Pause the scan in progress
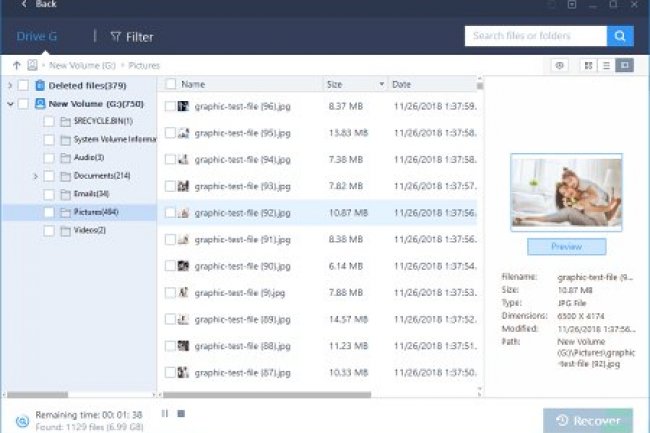This screenshot has width=650, height=433. pyautogui.click(x=164, y=412)
